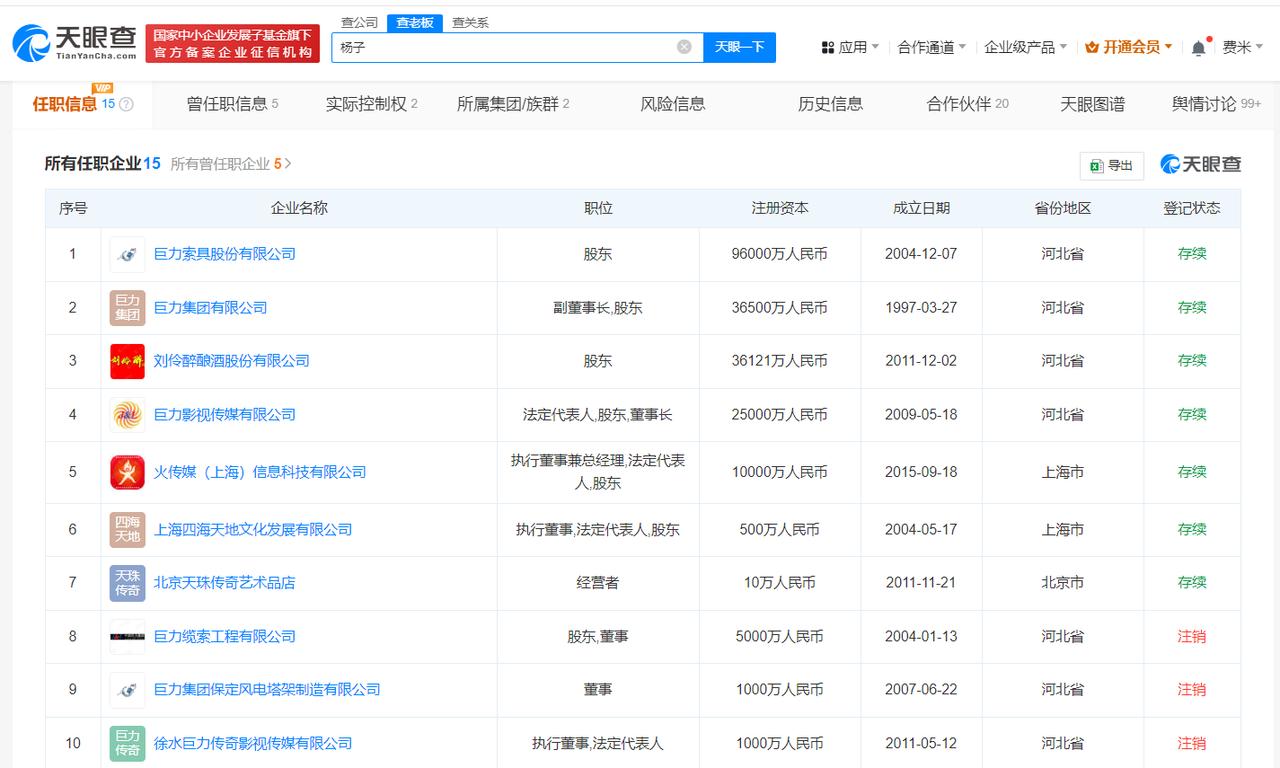
Task: Open the 巨力集团有限公司 link
Action: click(210, 308)
